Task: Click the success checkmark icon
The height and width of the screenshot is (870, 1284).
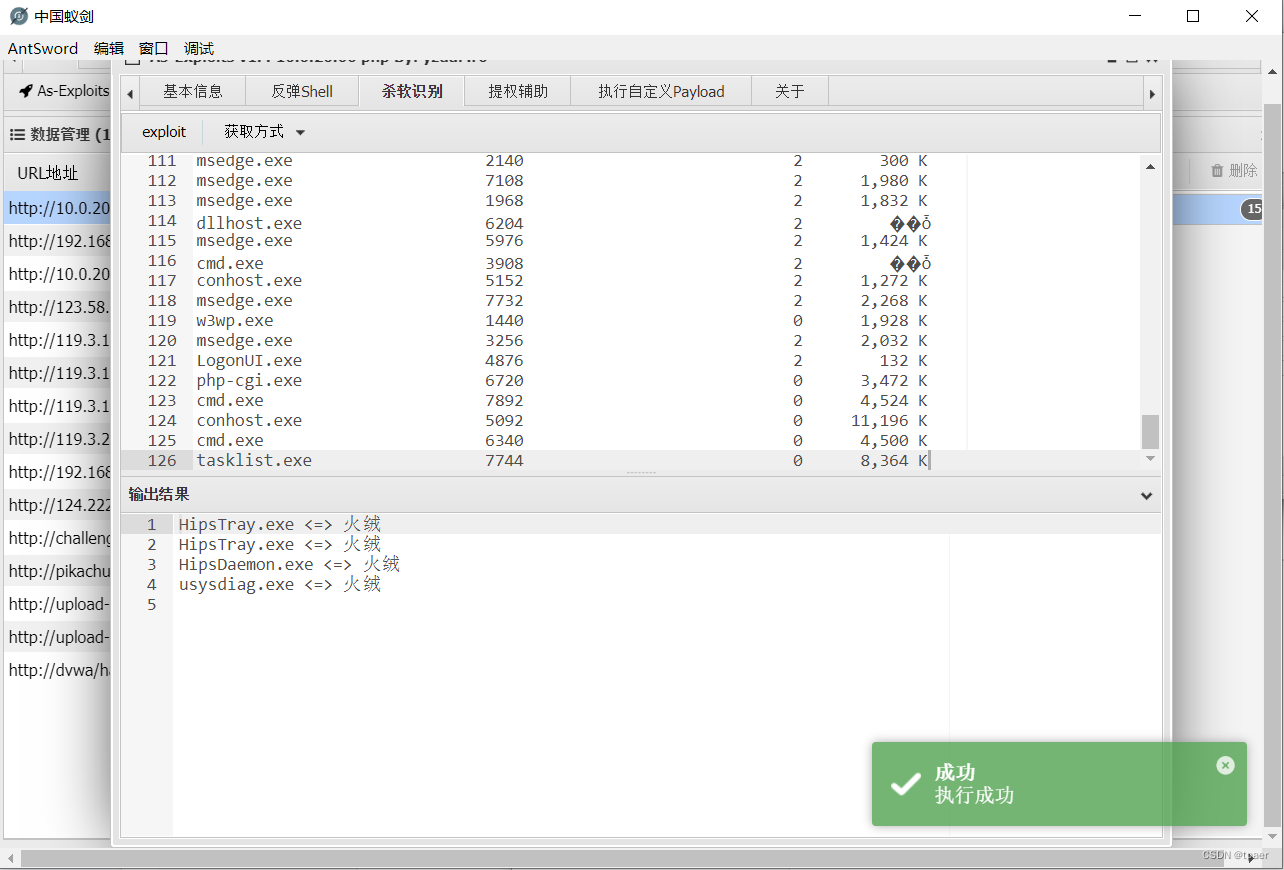Action: (x=906, y=784)
